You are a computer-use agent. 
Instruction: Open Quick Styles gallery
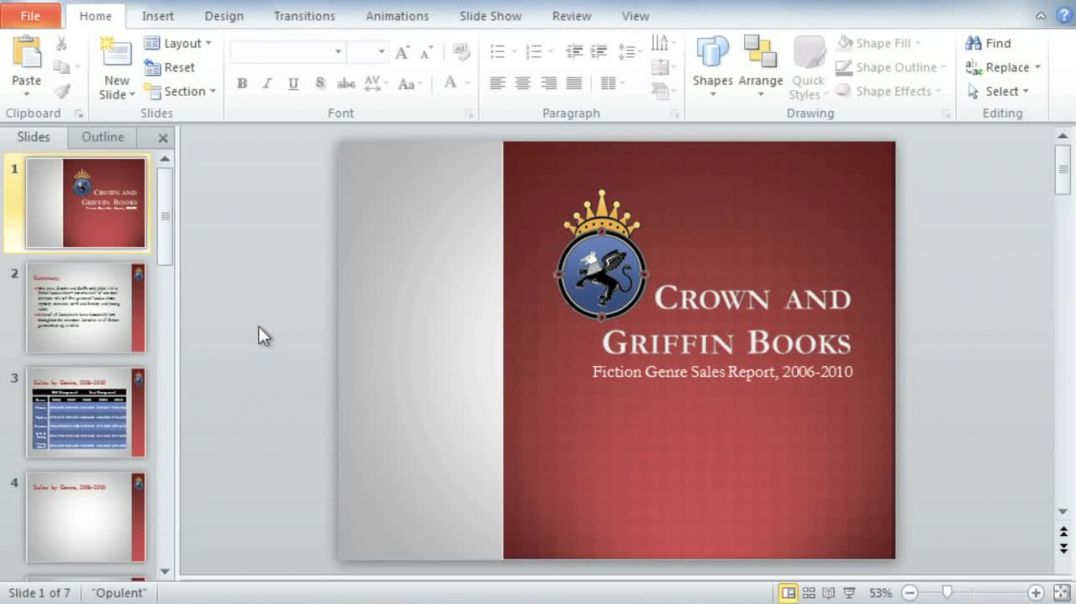click(x=808, y=67)
